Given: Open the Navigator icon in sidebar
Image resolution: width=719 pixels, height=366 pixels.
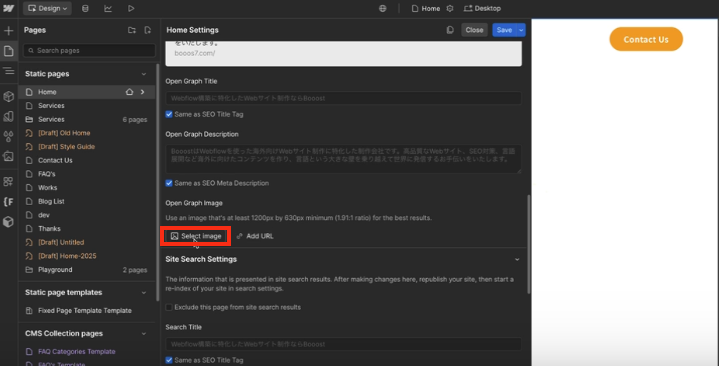Looking at the screenshot, I should 8,71.
